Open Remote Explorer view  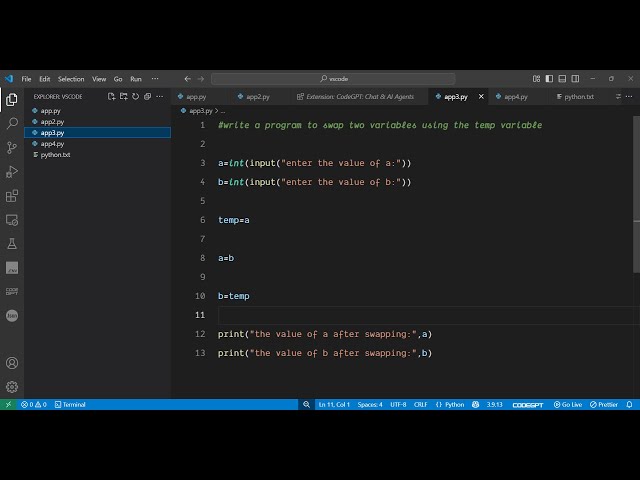(x=12, y=220)
